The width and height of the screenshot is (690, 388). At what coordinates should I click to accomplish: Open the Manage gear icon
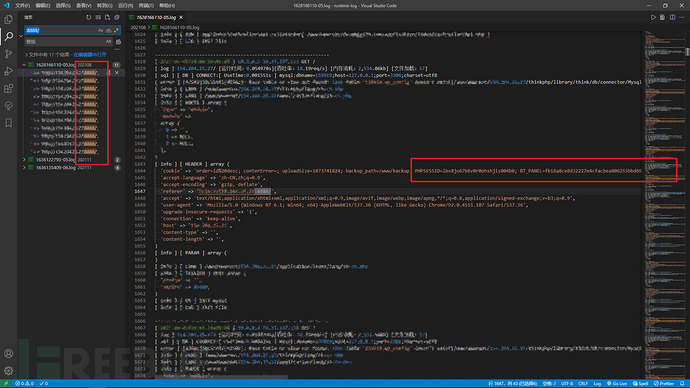(8, 371)
